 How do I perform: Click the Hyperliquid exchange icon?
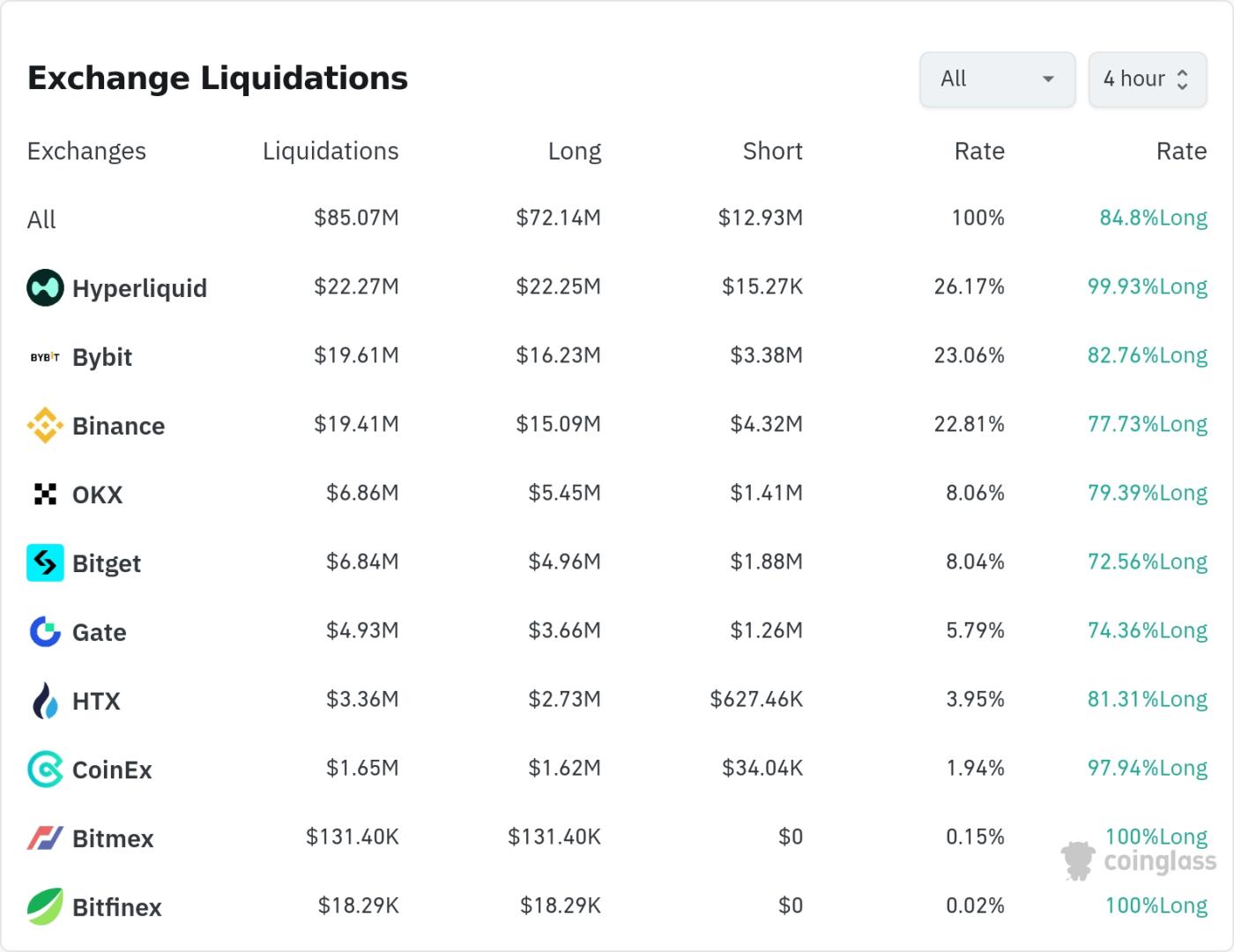[x=44, y=286]
